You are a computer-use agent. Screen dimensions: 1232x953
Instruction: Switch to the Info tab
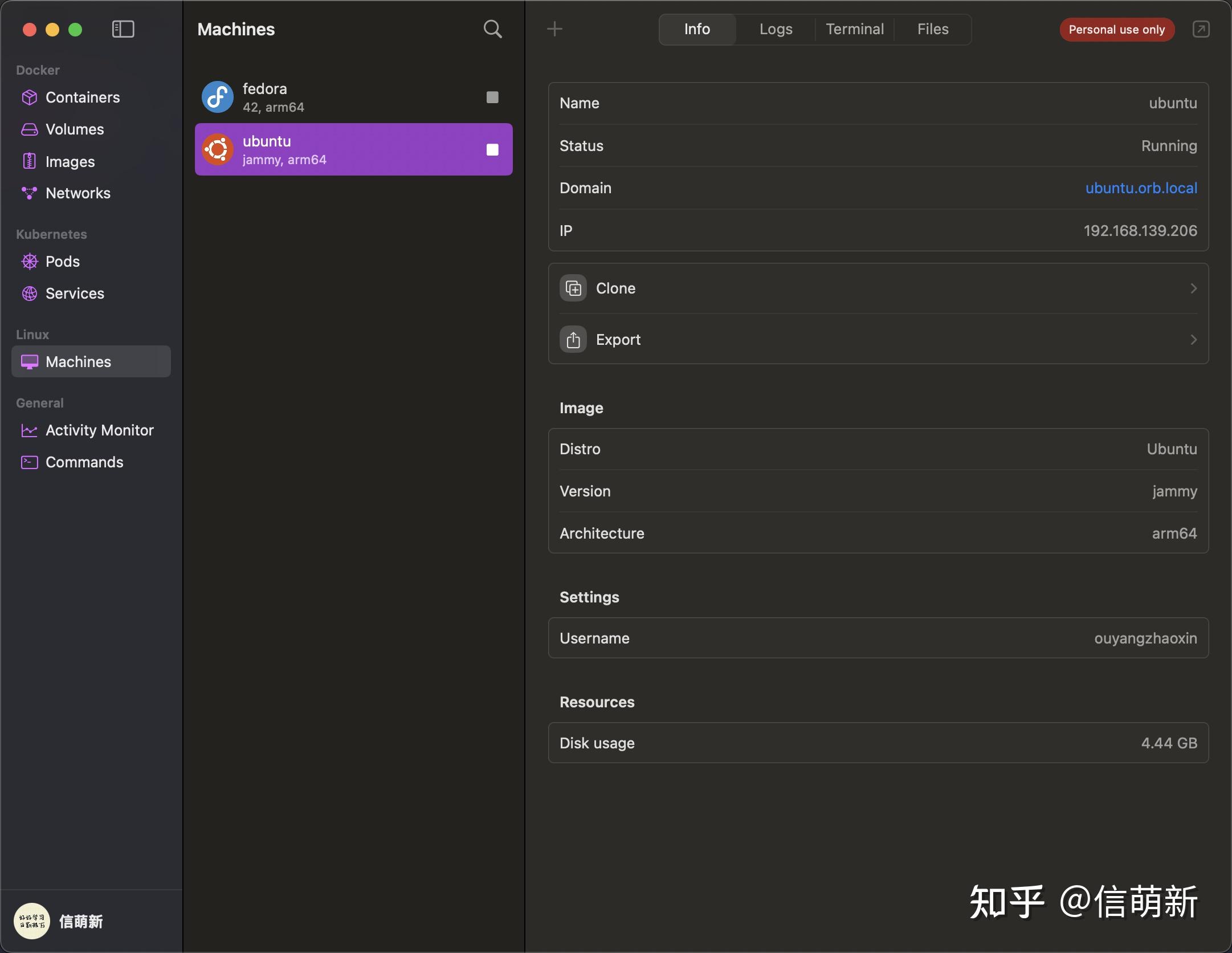click(x=697, y=29)
